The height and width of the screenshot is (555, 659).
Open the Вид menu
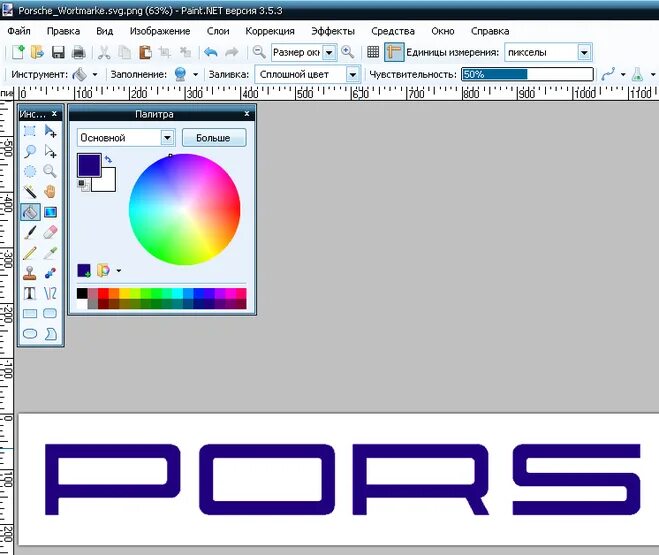[104, 31]
